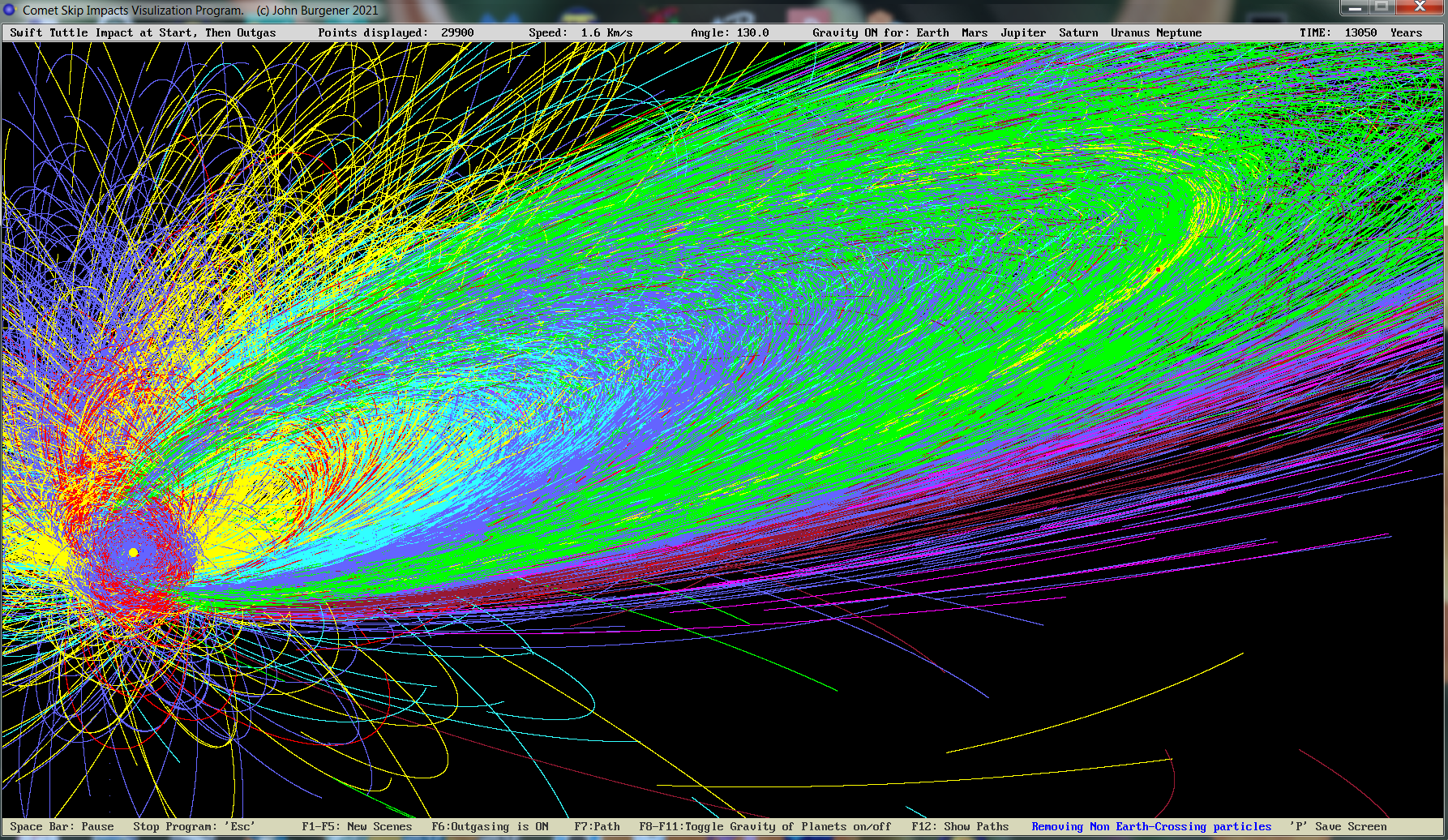1448x840 pixels.
Task: Click the Saturn gravity label
Action: point(1078,32)
